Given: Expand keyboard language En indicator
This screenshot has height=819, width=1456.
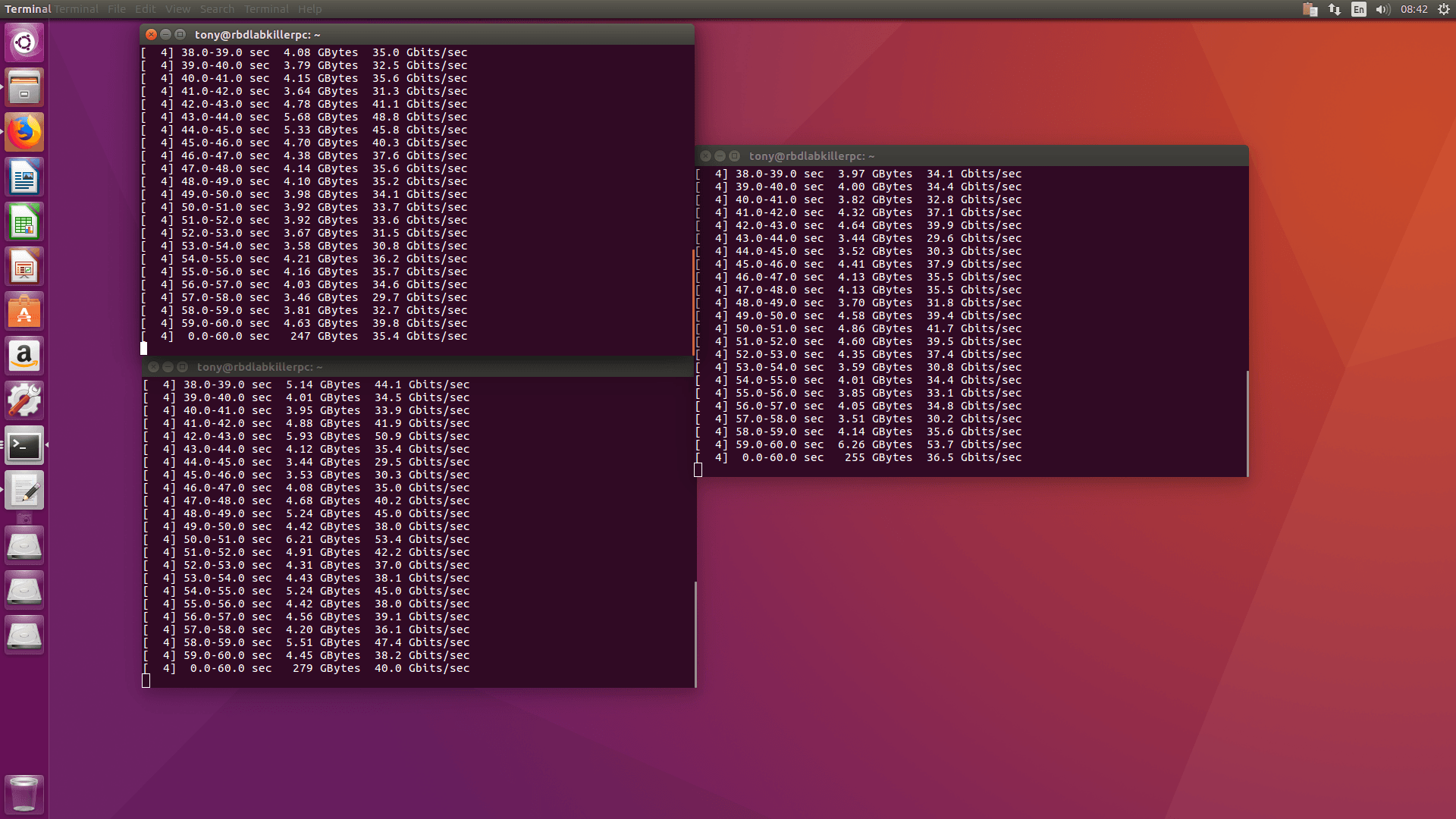Looking at the screenshot, I should coord(1359,9).
